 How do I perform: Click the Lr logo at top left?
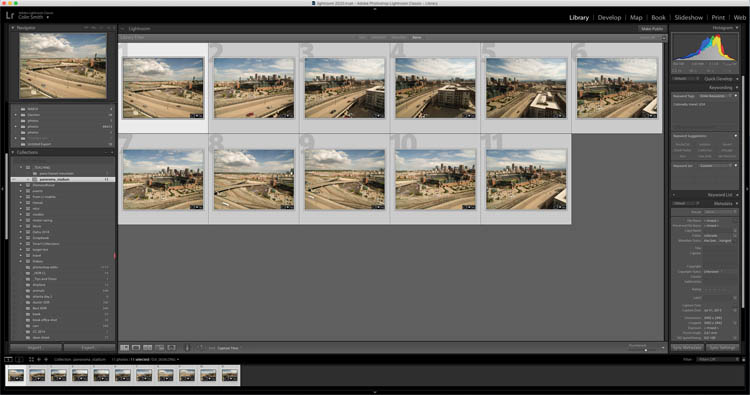[10, 15]
